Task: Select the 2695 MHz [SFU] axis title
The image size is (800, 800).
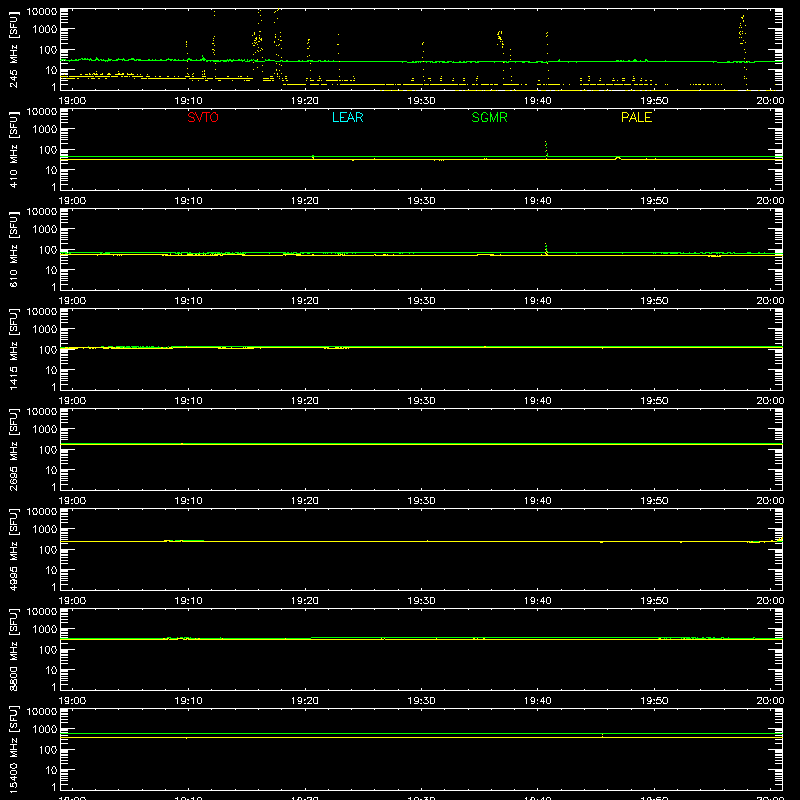Action: pyautogui.click(x=14, y=449)
